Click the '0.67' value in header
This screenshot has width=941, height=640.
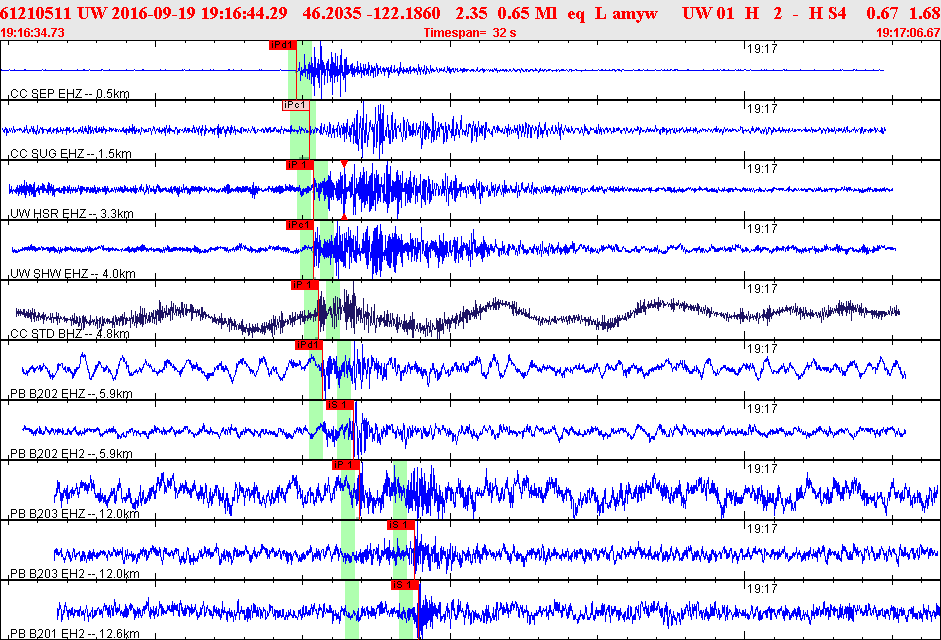(882, 13)
